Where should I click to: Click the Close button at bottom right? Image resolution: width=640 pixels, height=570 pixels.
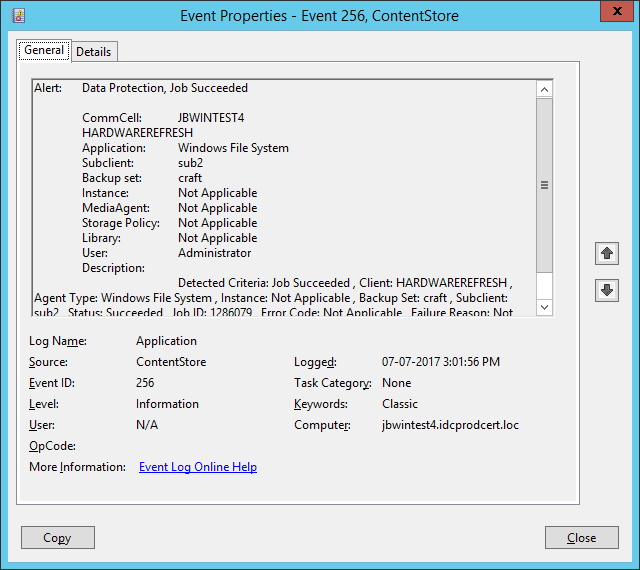pos(581,538)
